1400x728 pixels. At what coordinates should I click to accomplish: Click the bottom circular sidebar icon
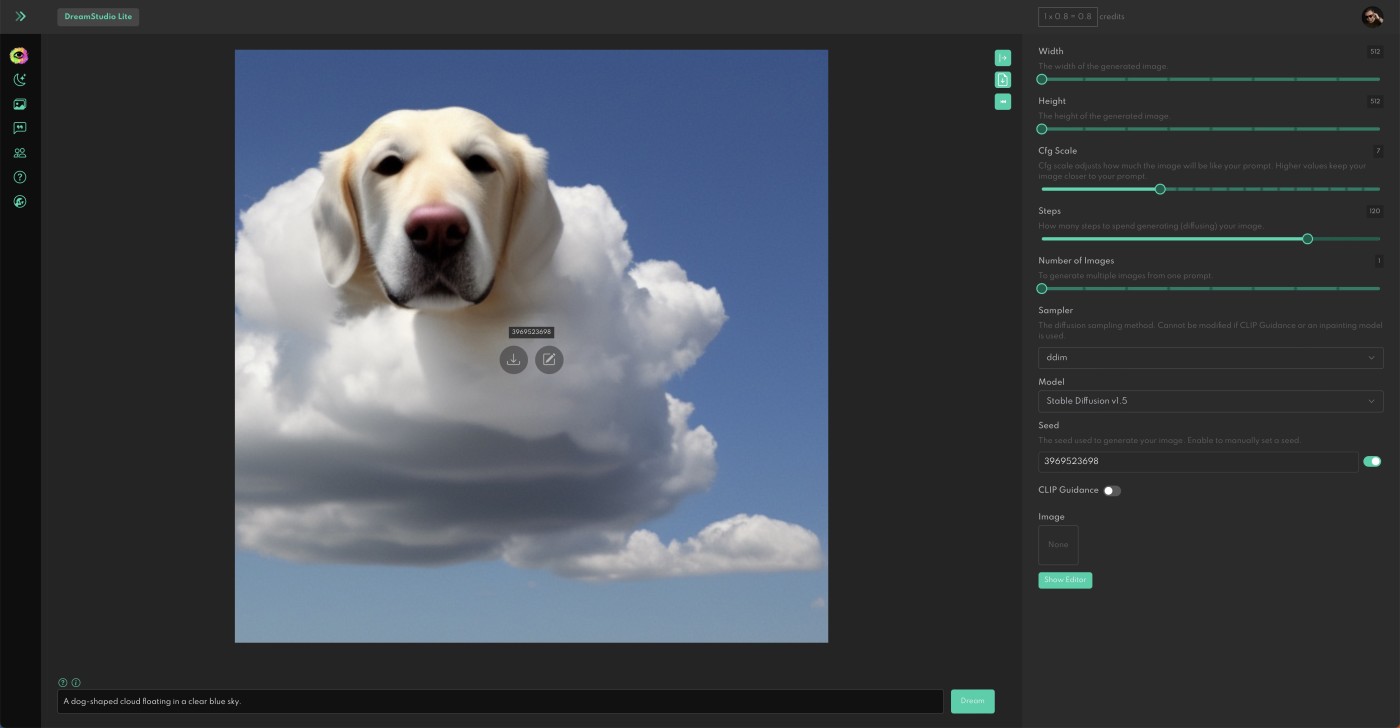[x=20, y=201]
